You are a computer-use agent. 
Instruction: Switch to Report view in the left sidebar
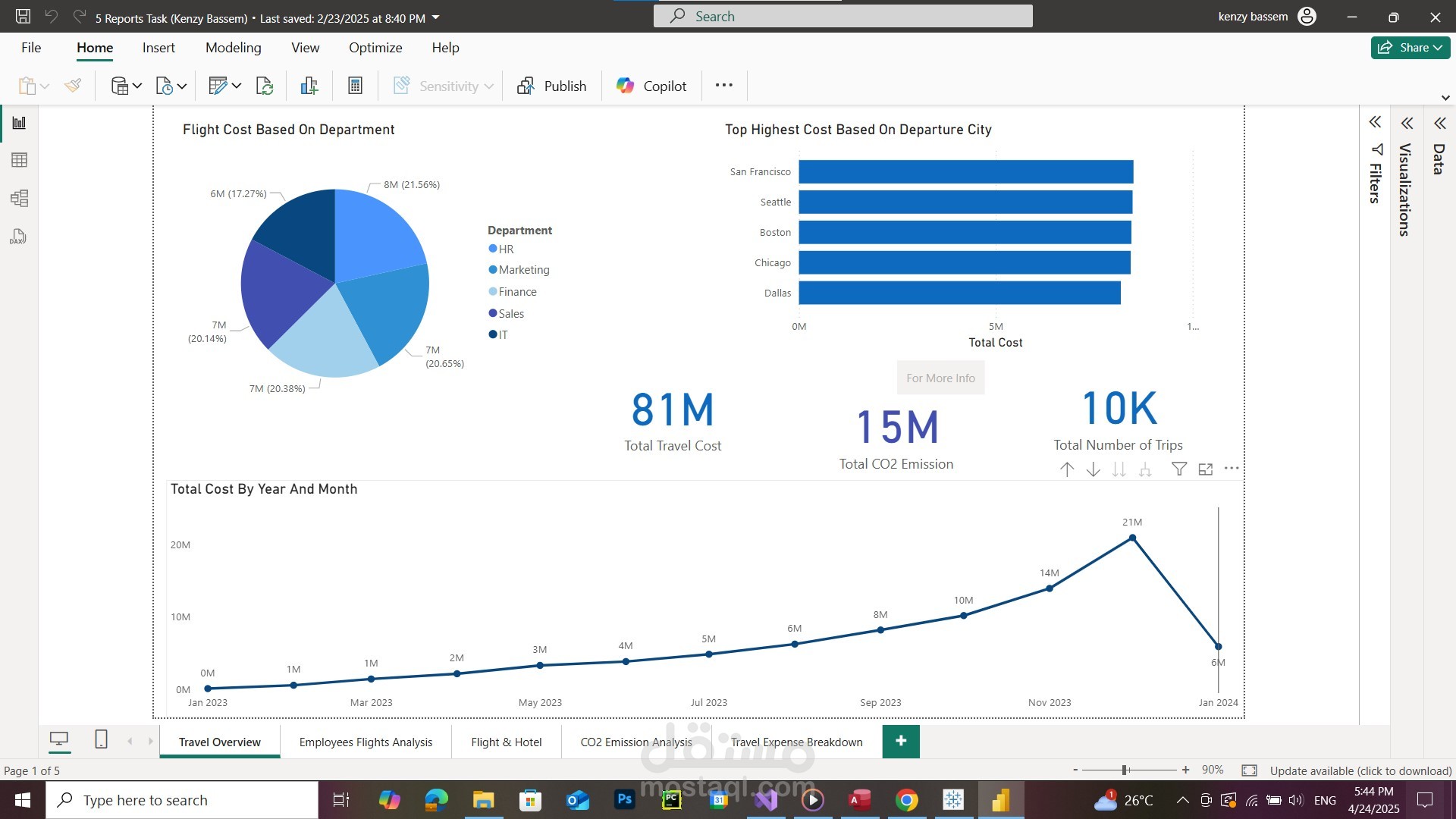19,123
